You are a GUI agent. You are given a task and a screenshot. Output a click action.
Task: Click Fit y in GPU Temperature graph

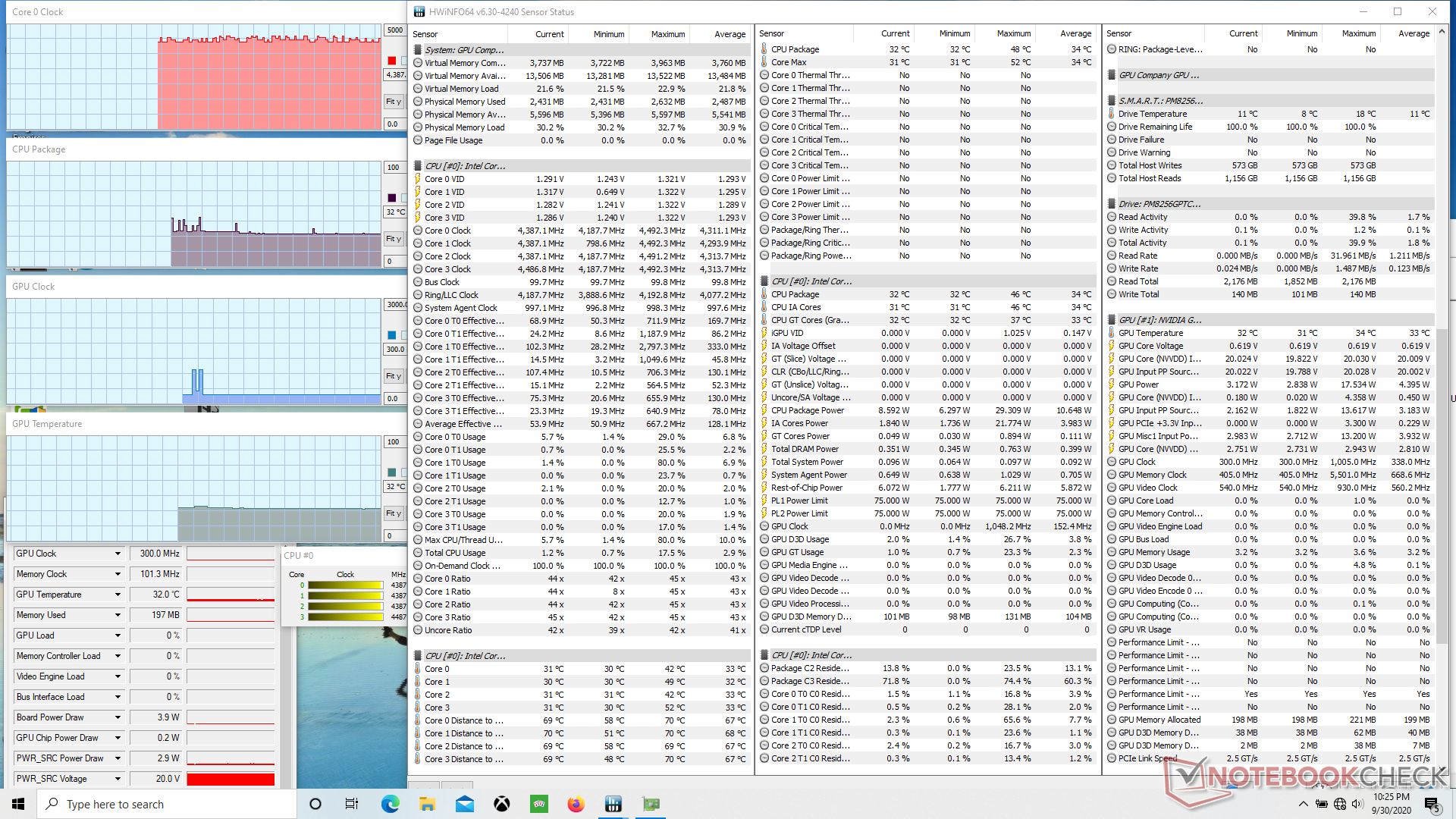coord(394,513)
